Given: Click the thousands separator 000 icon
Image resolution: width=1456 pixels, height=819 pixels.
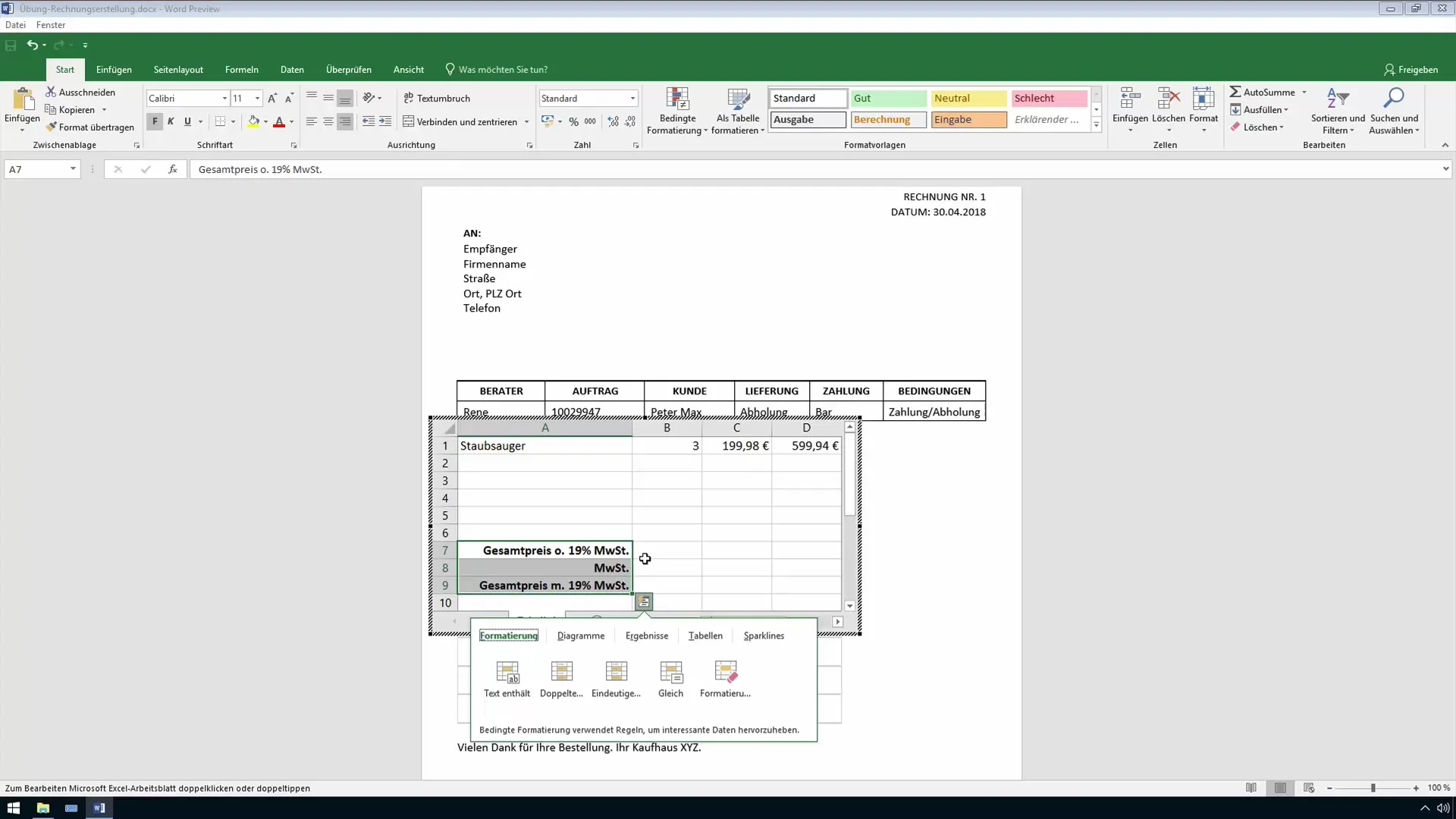Looking at the screenshot, I should tap(590, 121).
